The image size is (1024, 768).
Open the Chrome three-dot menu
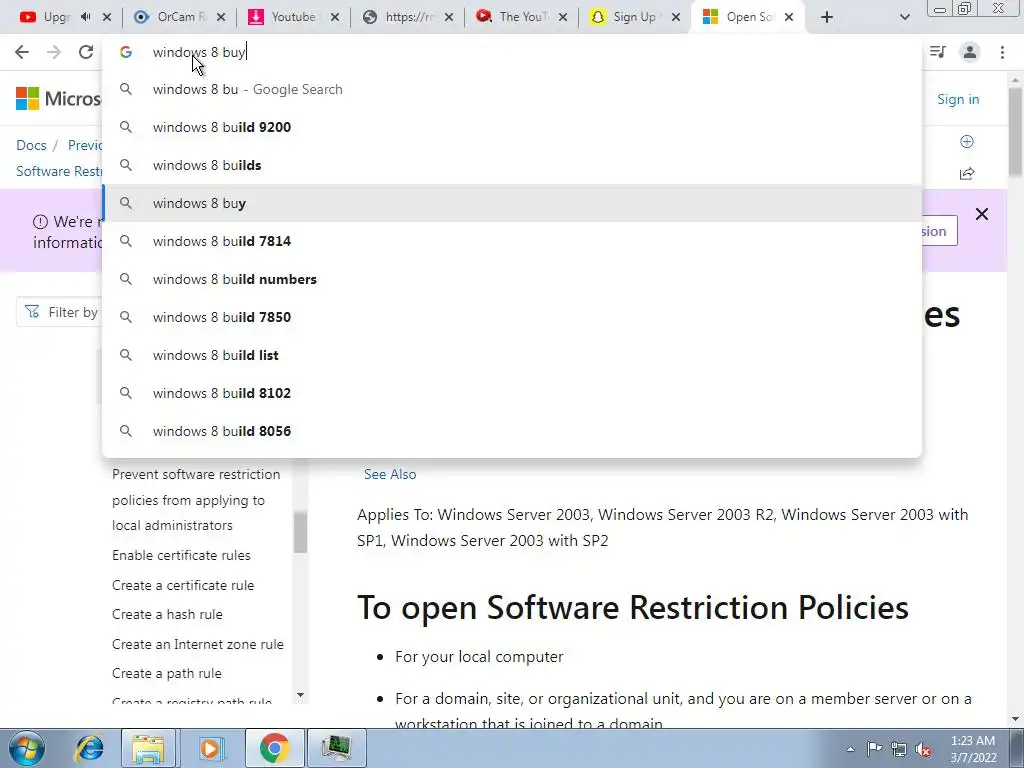tap(1002, 52)
